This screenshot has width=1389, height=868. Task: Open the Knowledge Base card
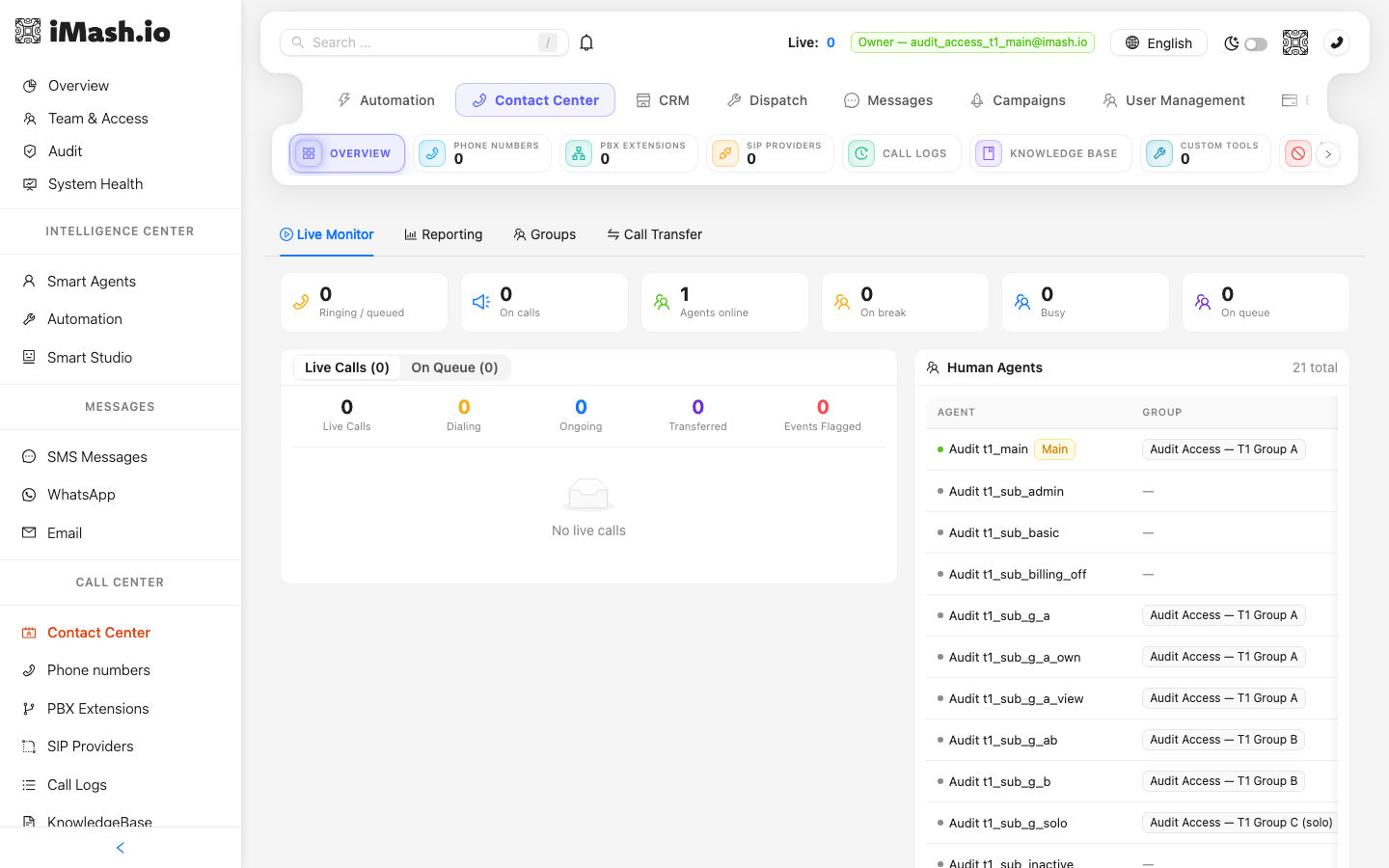(1050, 153)
